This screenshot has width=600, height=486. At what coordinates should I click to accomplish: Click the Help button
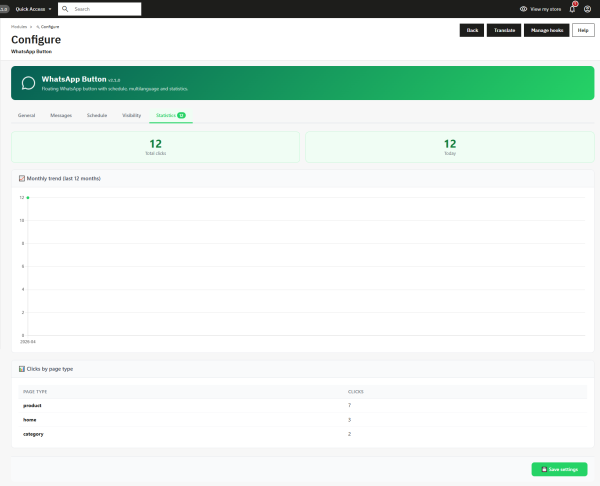pos(583,30)
